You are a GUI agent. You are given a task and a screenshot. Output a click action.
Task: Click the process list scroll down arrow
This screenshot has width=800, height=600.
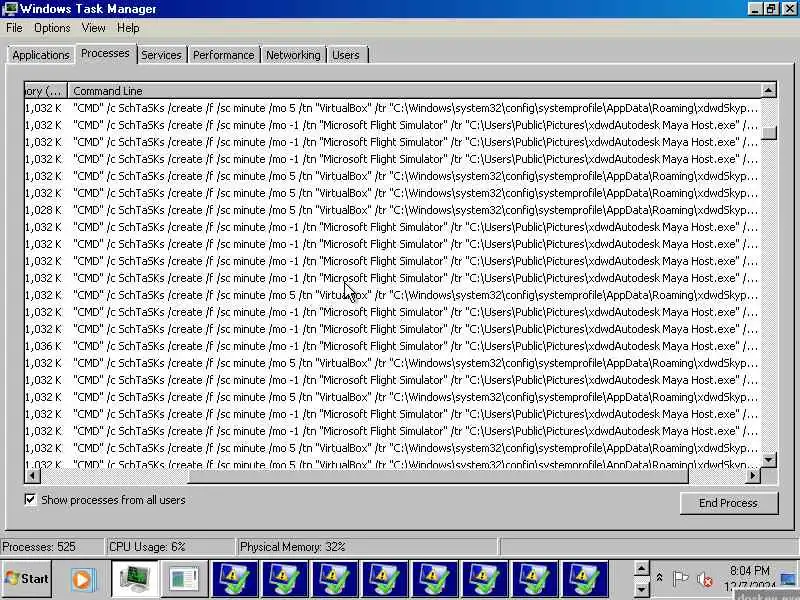point(769,459)
